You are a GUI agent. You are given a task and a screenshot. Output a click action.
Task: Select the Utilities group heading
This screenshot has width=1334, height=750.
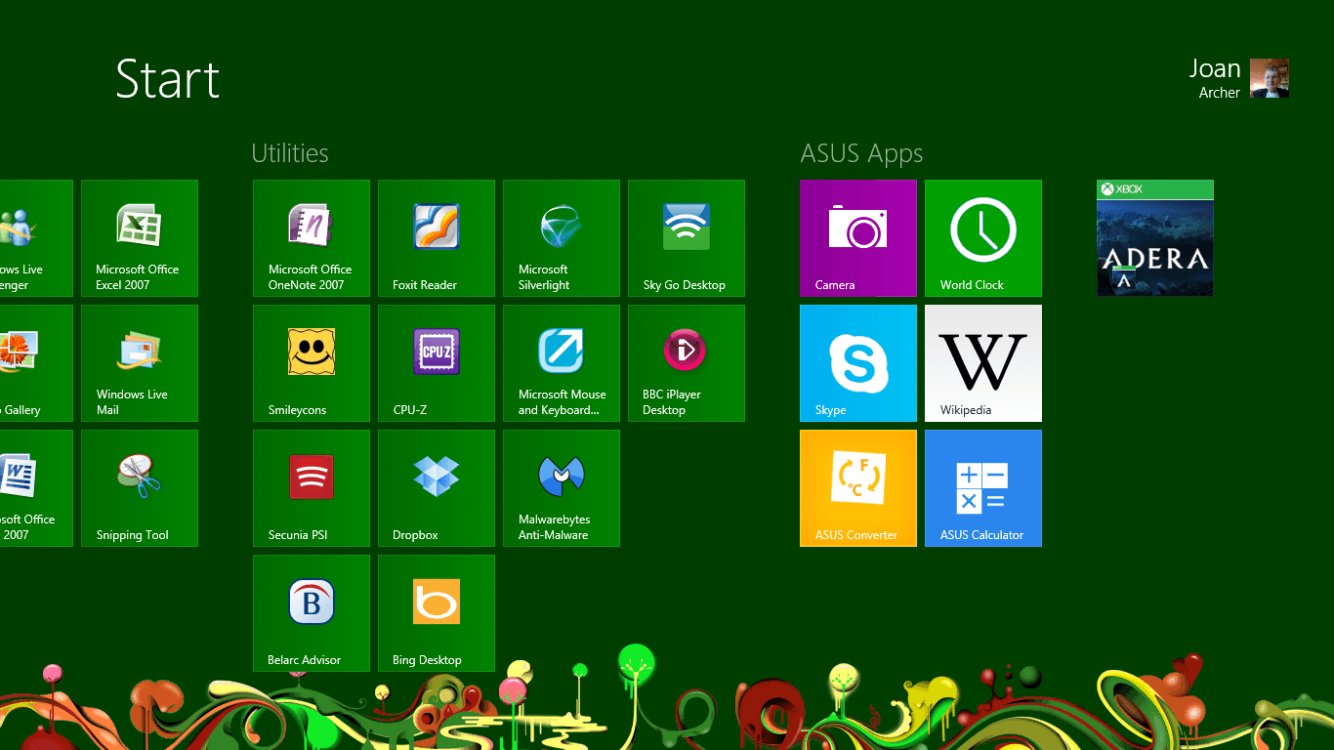pyautogui.click(x=290, y=153)
